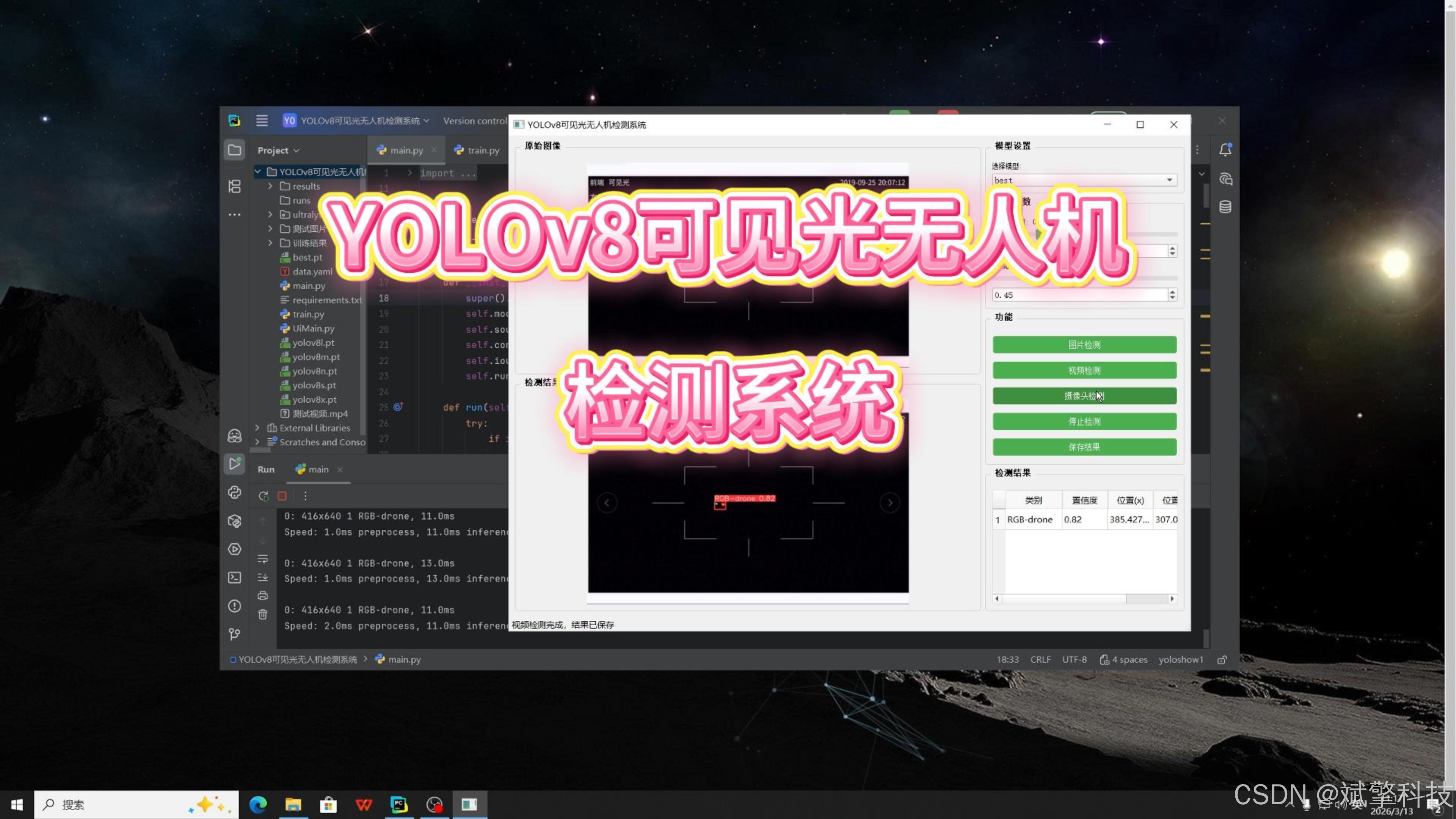The width and height of the screenshot is (1456, 819).
Task: Click the trash Clear console icon
Action: pos(263,614)
